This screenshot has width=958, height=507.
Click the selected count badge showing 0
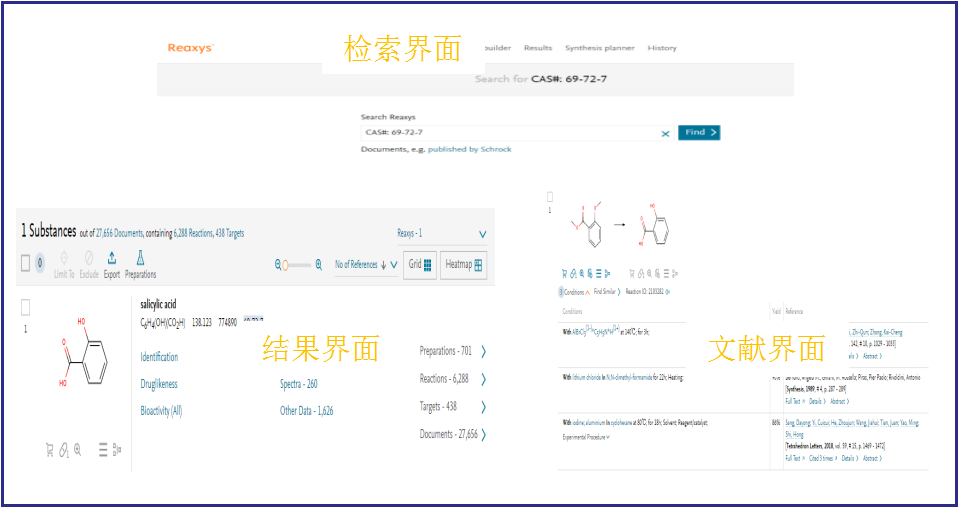point(40,263)
